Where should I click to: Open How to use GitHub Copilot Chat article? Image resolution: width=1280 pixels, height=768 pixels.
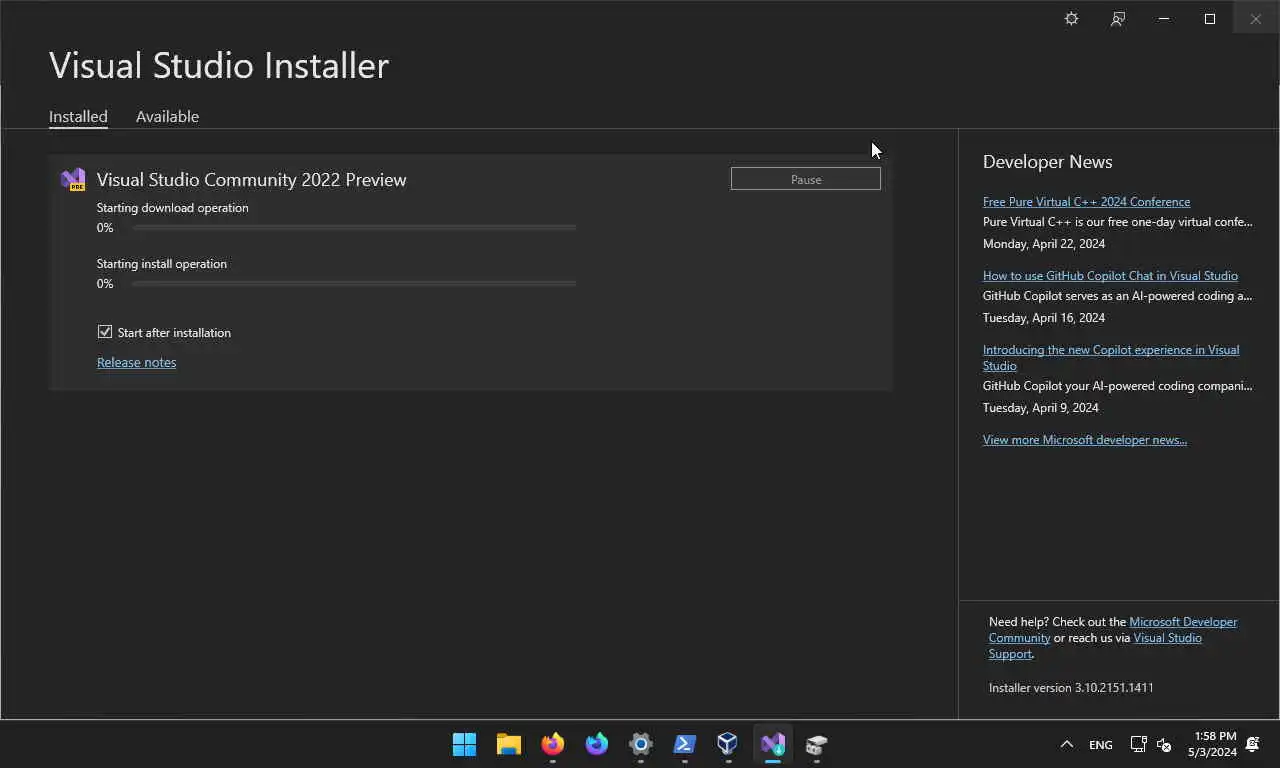(1110, 276)
